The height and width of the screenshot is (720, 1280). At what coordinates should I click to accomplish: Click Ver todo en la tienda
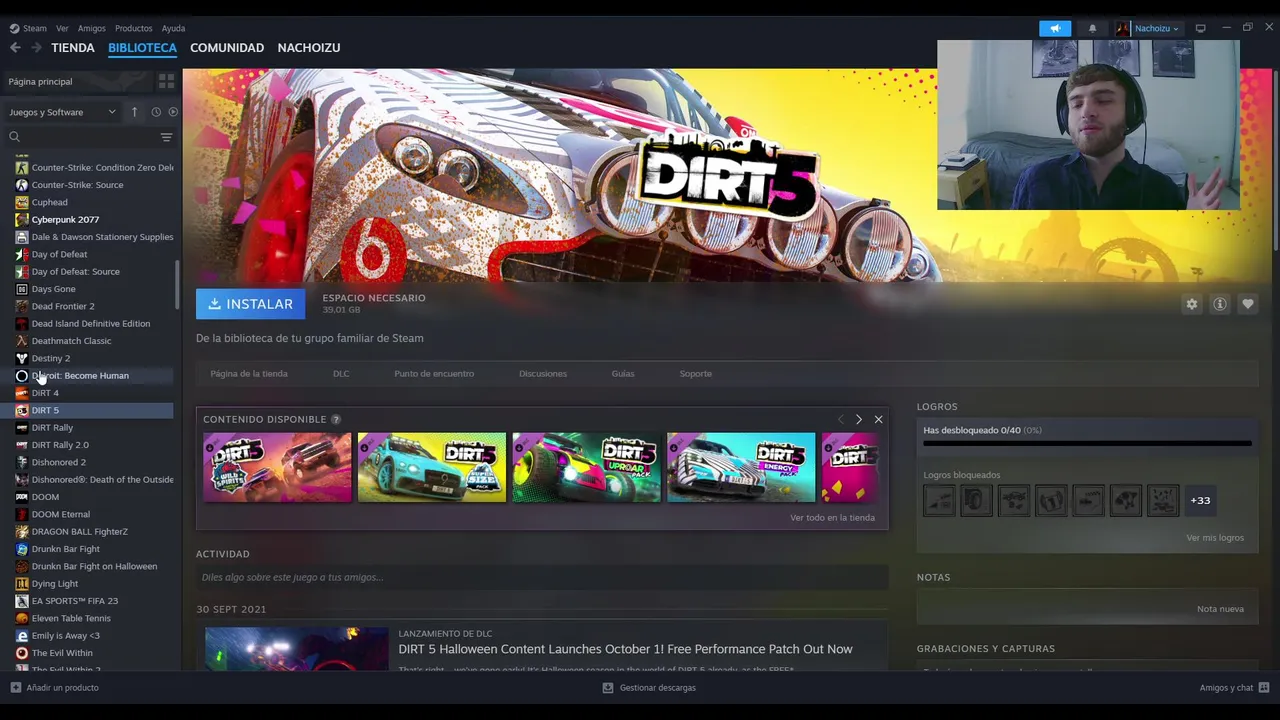[x=832, y=517]
